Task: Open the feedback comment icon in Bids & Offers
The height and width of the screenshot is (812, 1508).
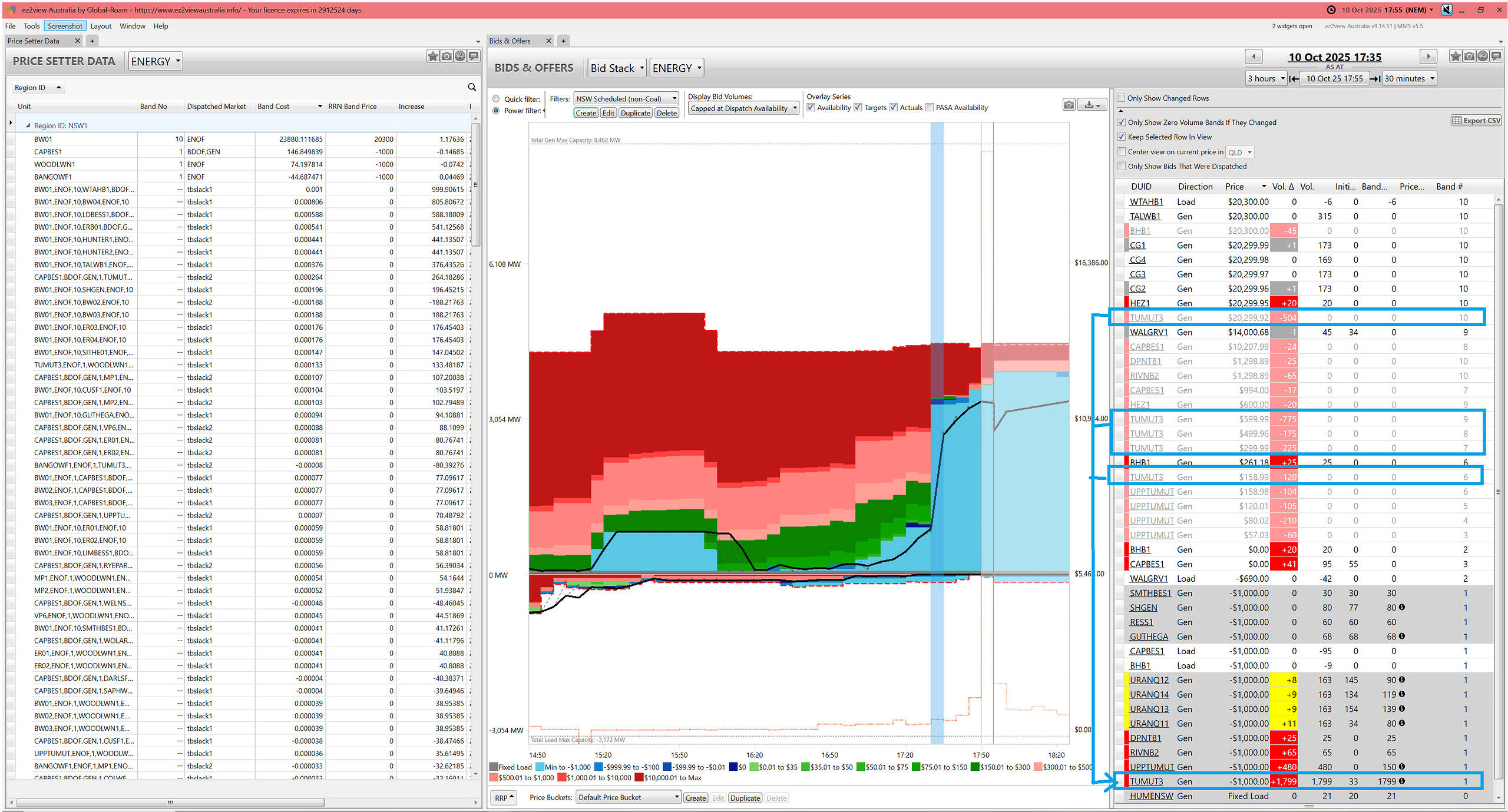Action: click(1496, 56)
